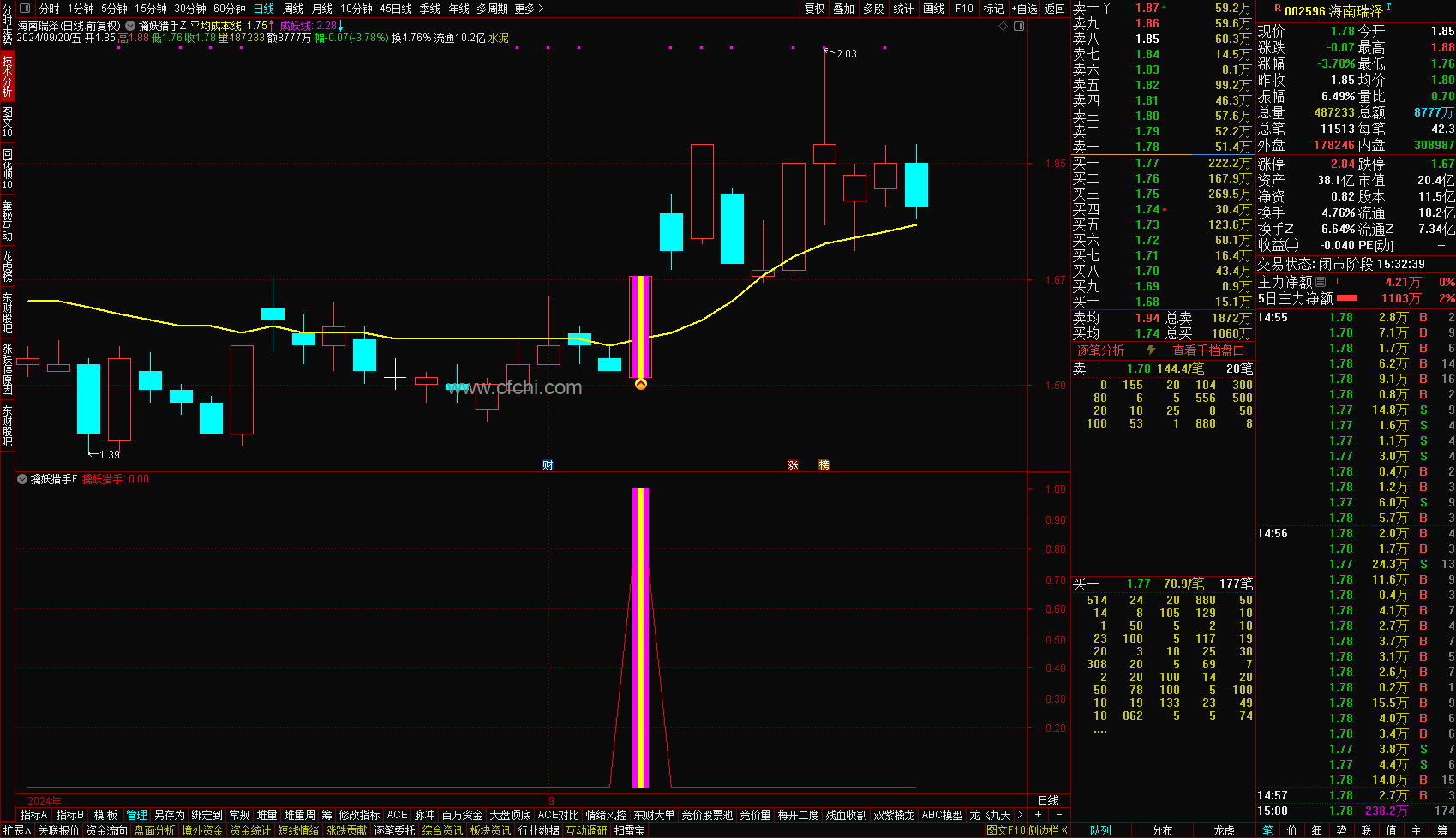Click the 涨 event marker on the chart

793,465
